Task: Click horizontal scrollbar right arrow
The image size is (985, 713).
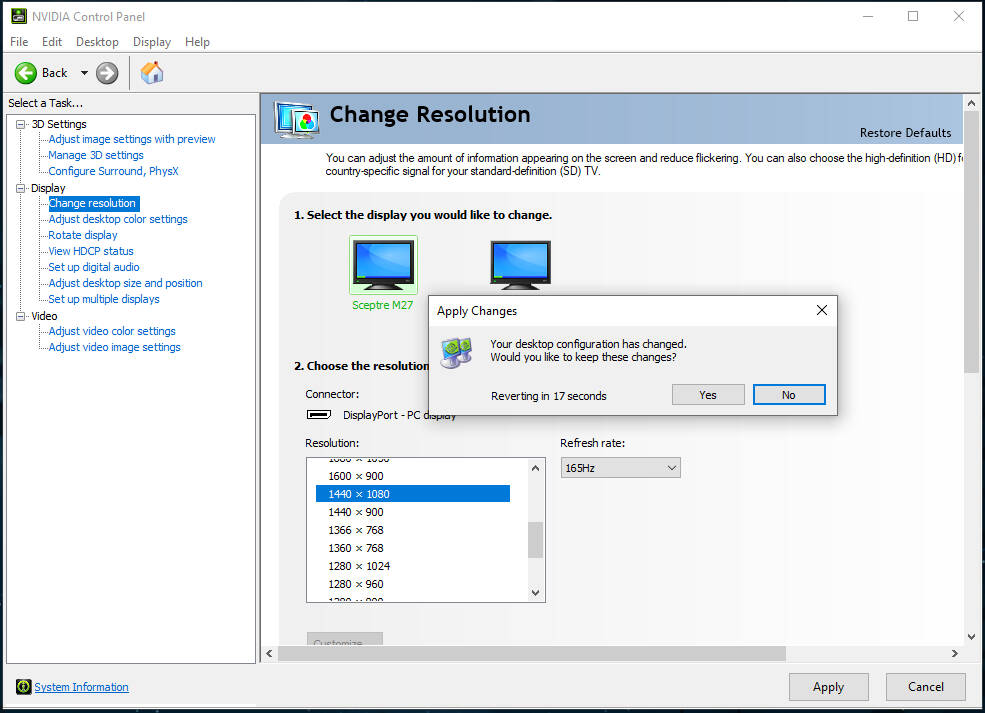Action: click(x=955, y=653)
